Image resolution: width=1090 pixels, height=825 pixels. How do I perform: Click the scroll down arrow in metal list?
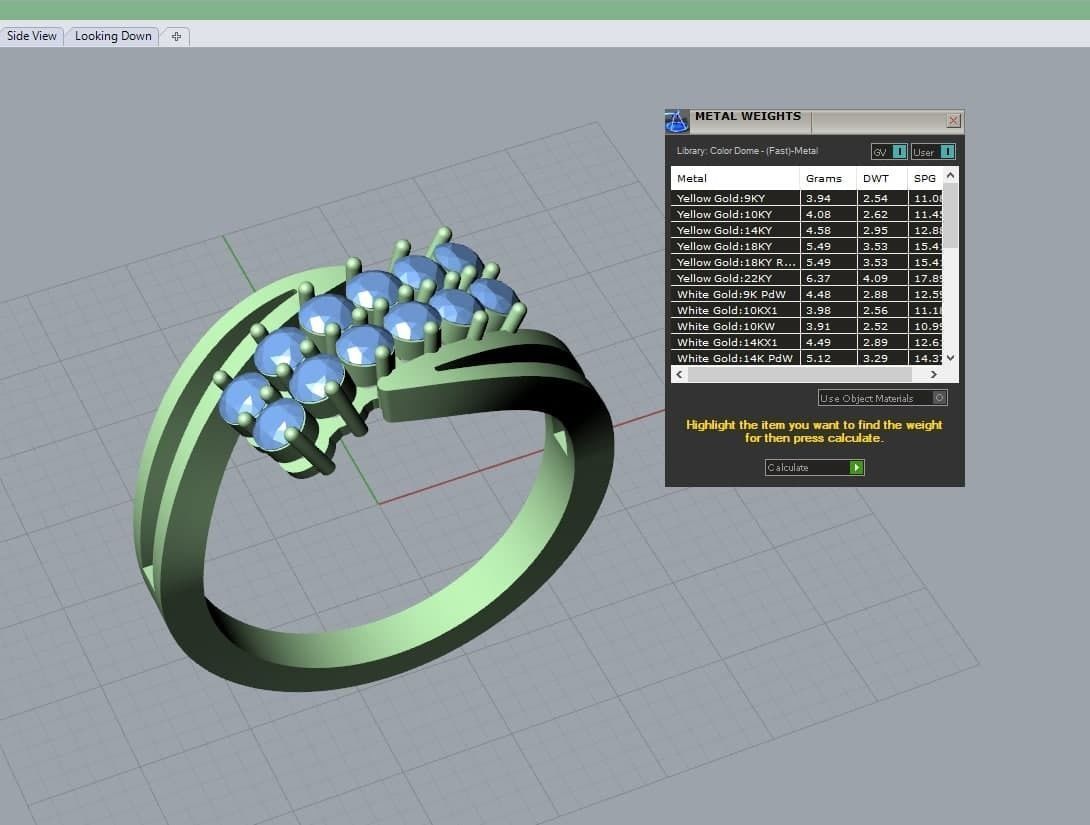pos(950,358)
